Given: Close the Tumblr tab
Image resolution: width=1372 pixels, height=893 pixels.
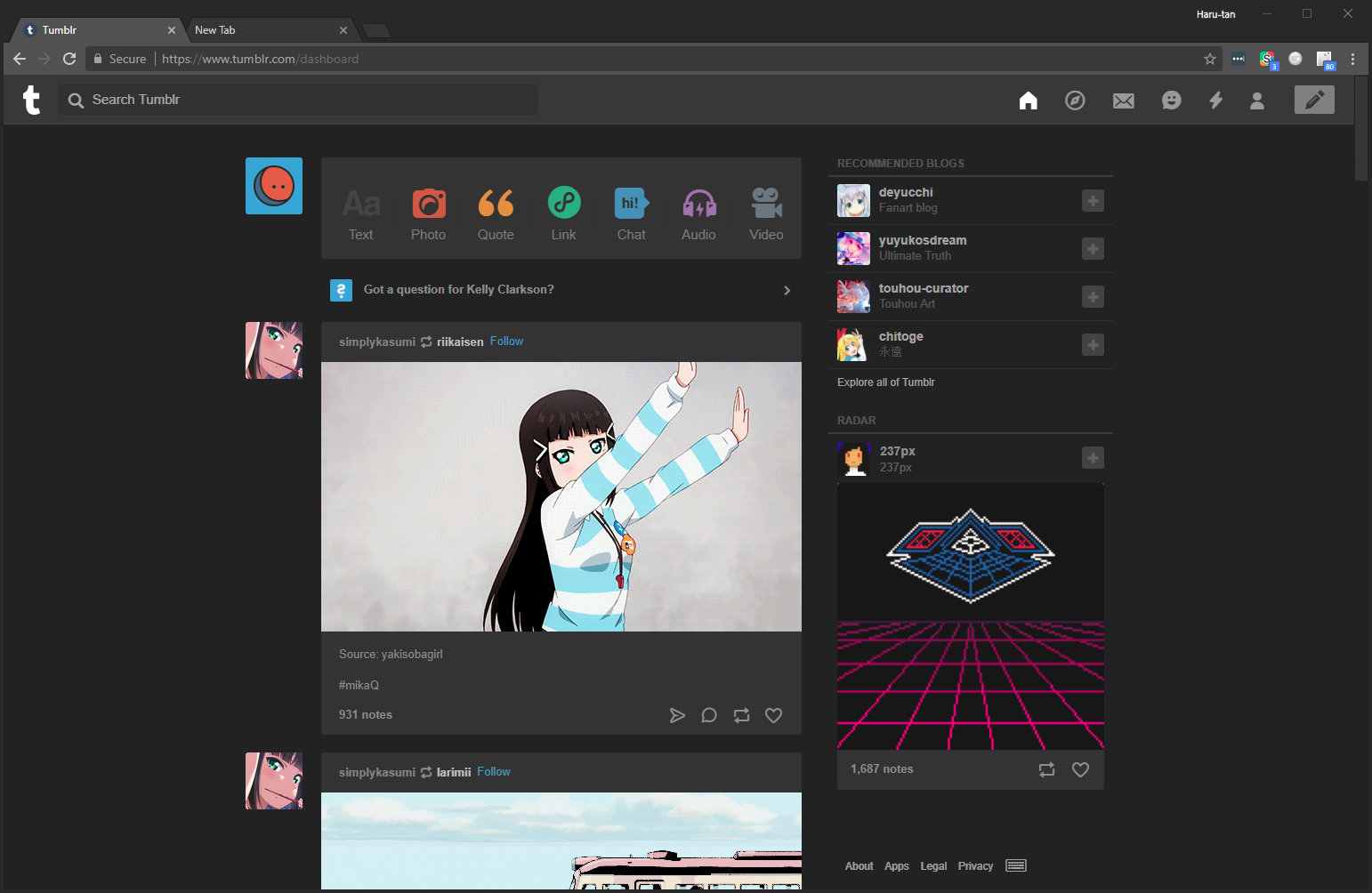Looking at the screenshot, I should coord(172,30).
